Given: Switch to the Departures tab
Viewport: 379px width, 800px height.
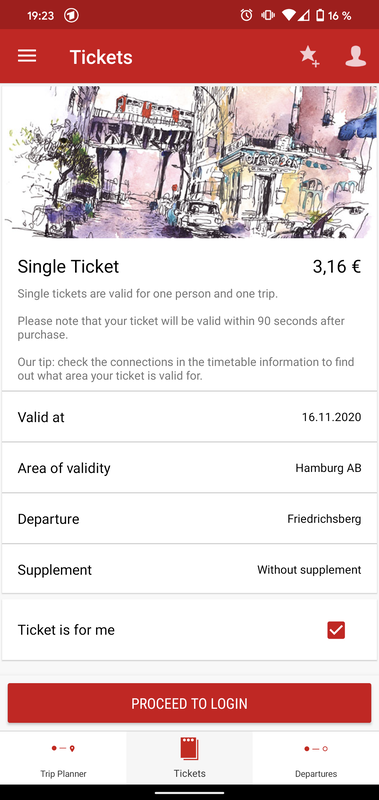Looking at the screenshot, I should (x=316, y=758).
